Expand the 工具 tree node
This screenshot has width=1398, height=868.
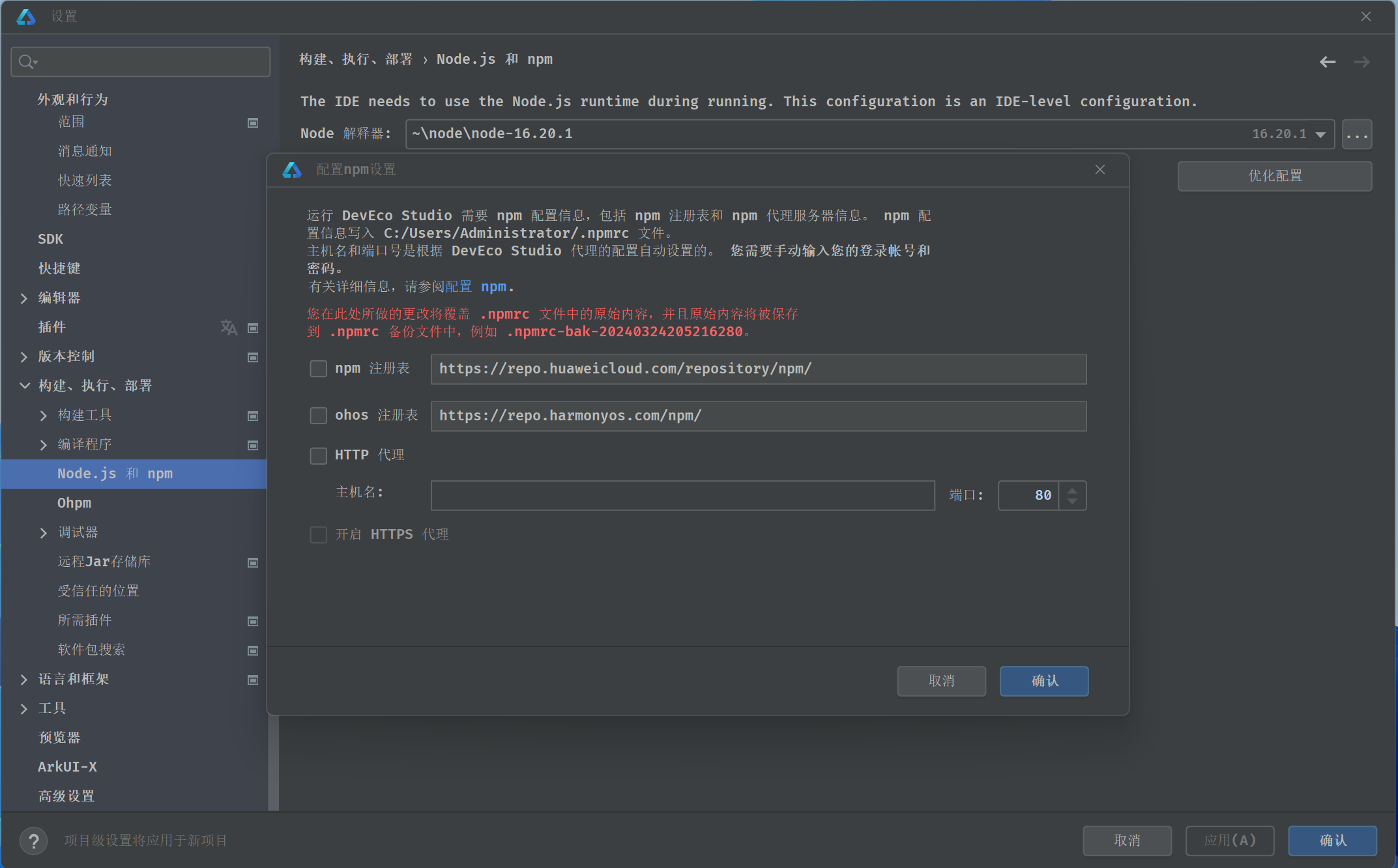pos(24,709)
